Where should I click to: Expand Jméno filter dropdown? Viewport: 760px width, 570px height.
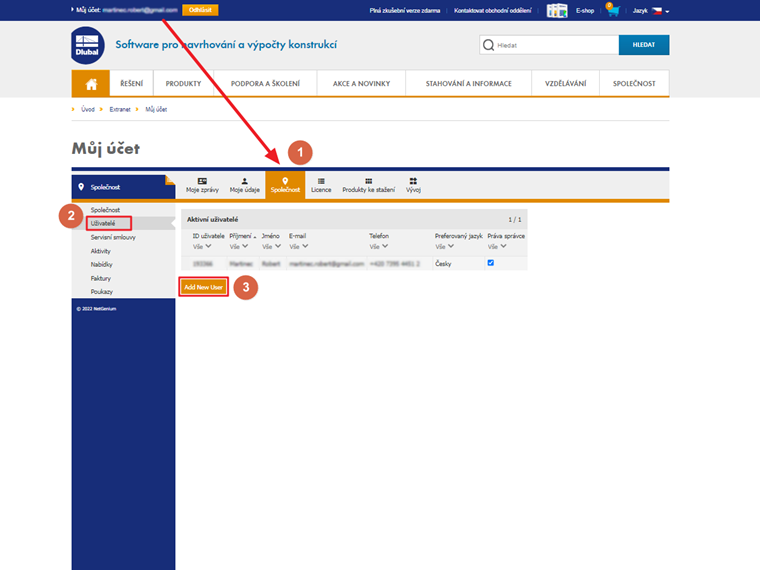point(278,246)
